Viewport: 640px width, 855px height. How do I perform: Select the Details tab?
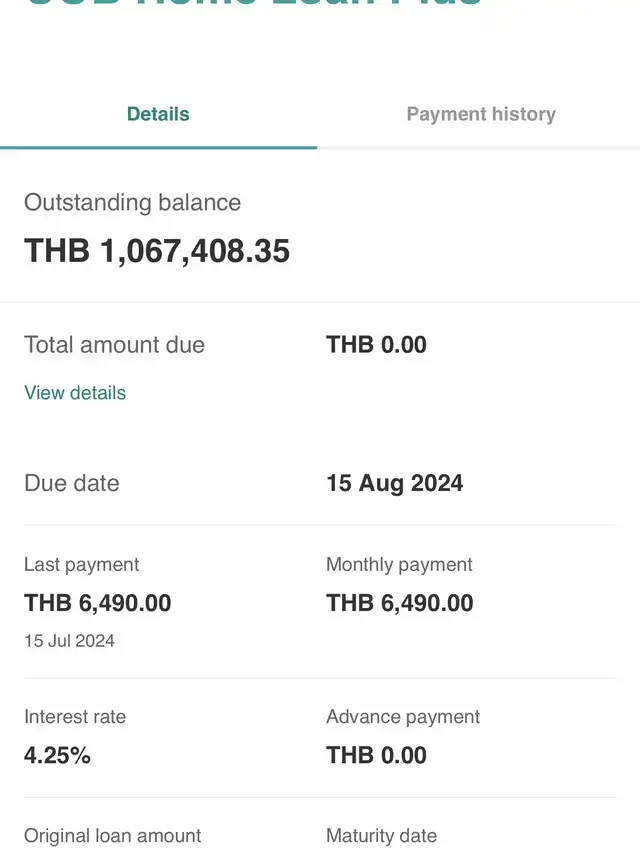pyautogui.click(x=158, y=114)
